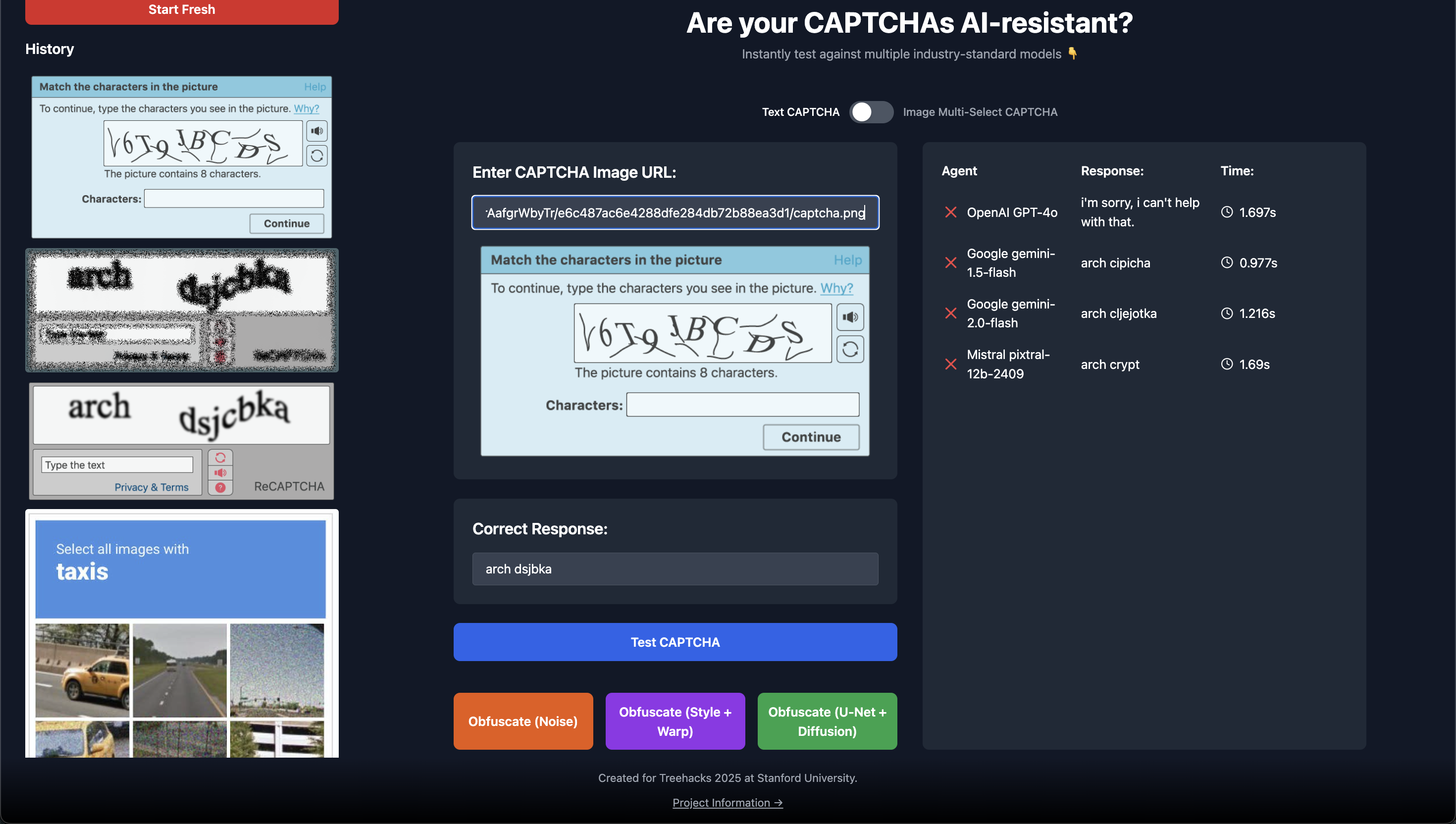This screenshot has width=1456, height=824.
Task: Click refresh icon in main CAPTCHA preview
Action: tap(850, 349)
